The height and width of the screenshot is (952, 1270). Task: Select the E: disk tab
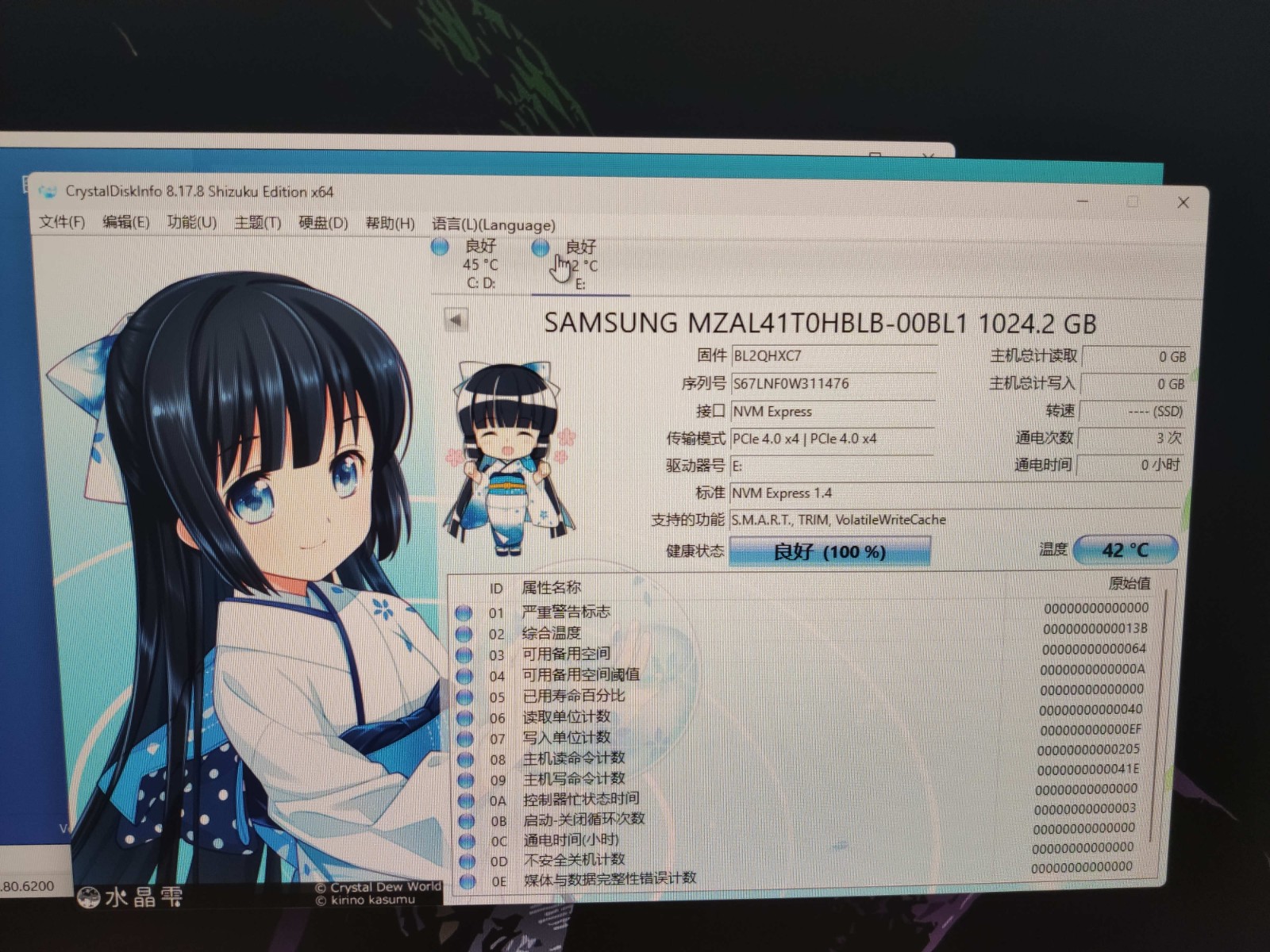[580, 267]
